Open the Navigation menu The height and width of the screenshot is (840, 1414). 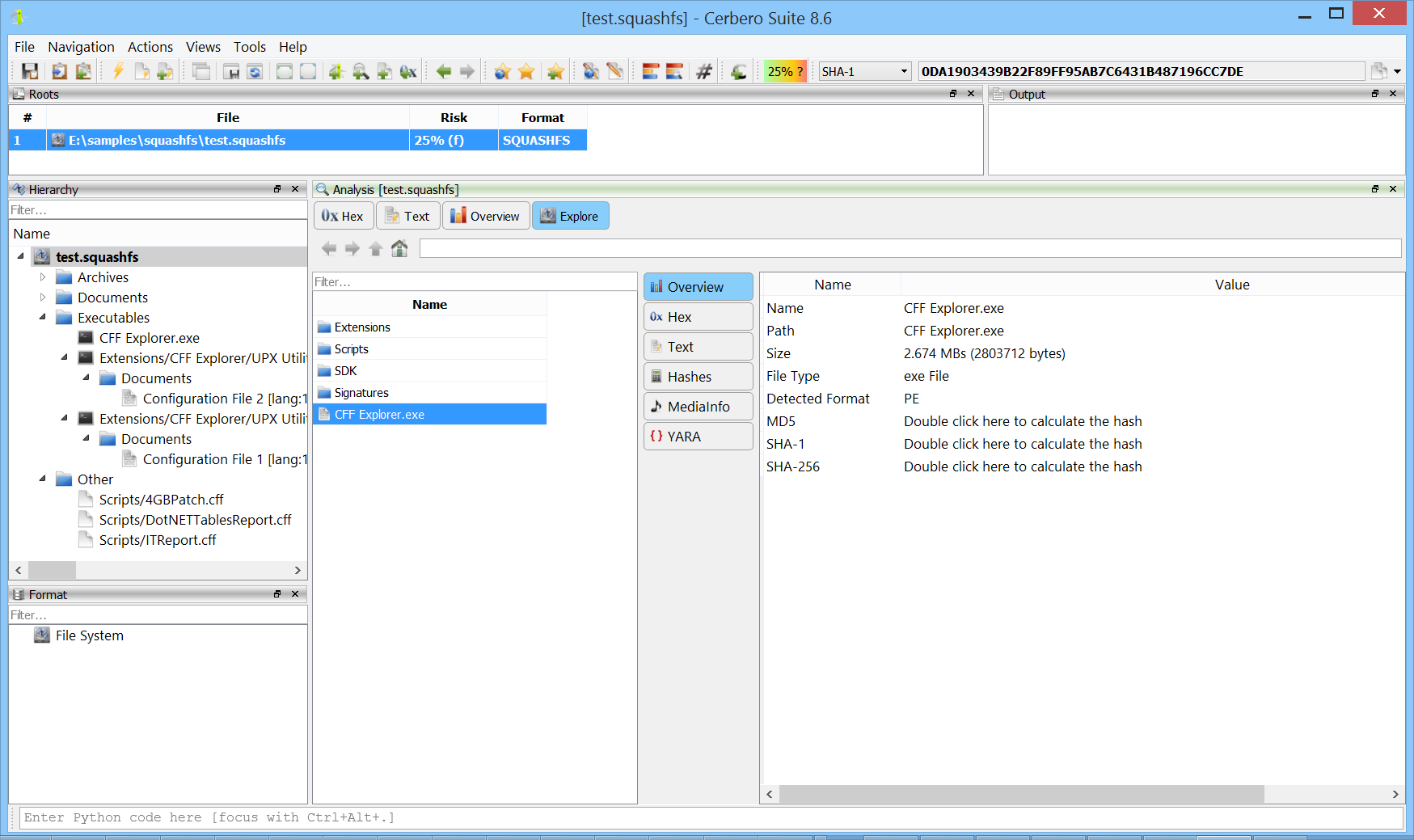81,47
